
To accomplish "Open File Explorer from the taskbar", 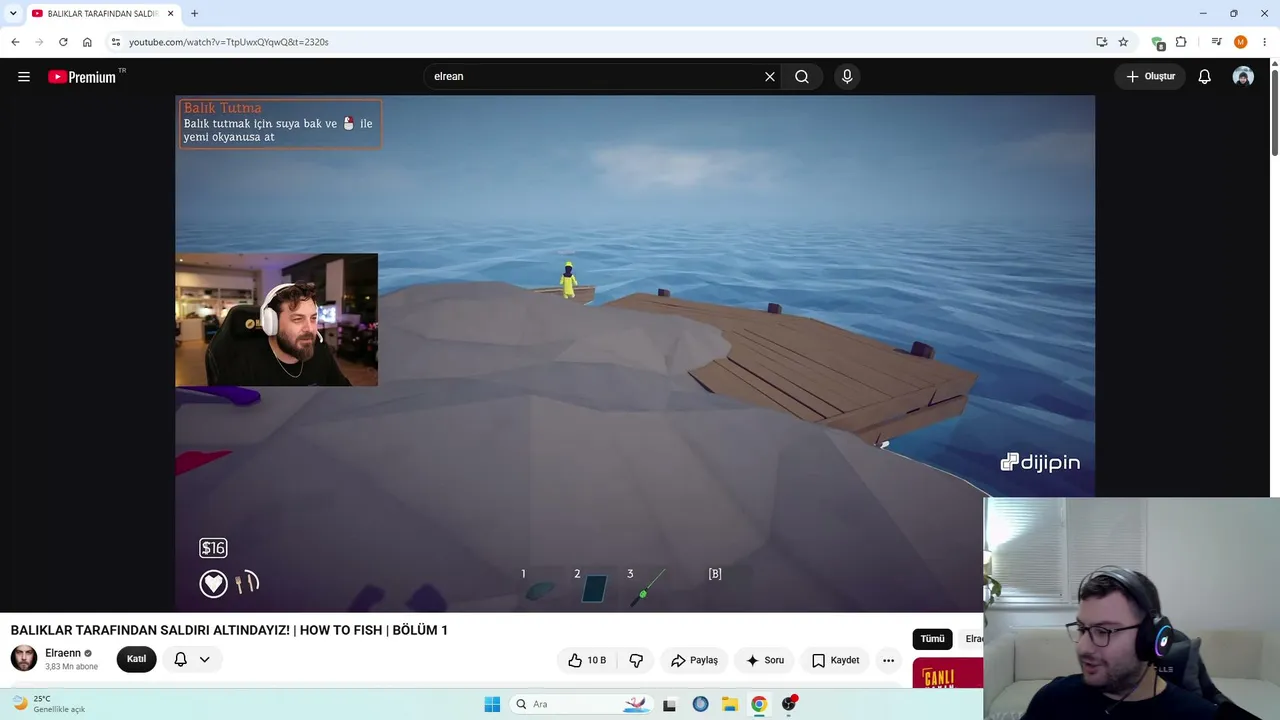I will coord(730,704).
